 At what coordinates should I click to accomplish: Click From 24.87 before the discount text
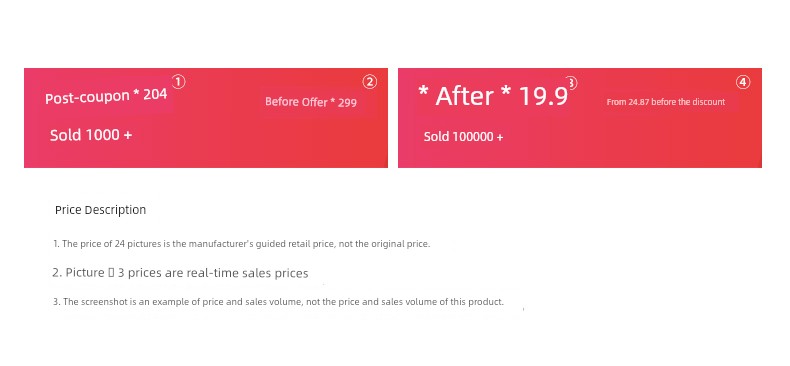click(666, 102)
